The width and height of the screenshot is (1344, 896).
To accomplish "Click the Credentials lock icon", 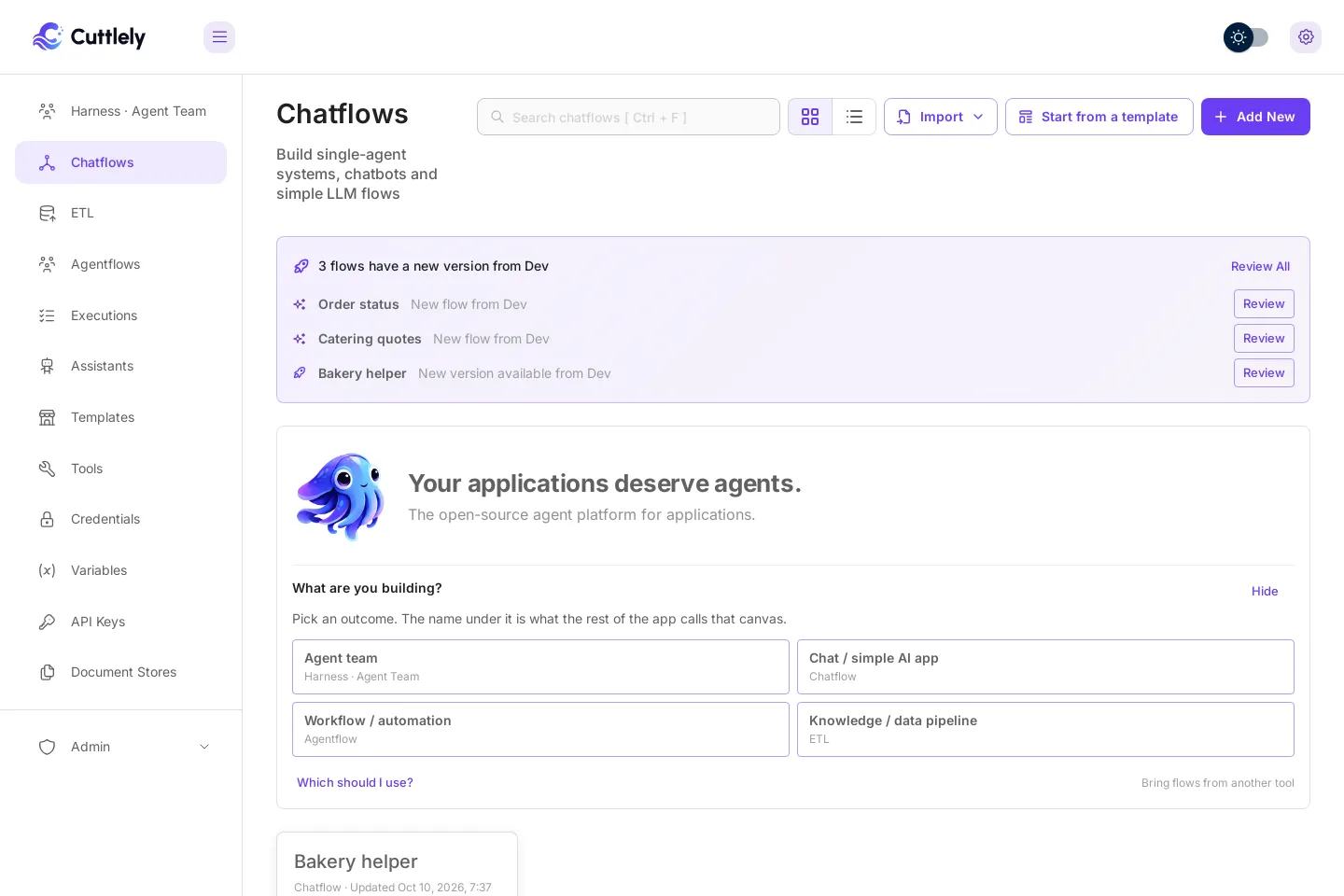I will click(x=47, y=519).
